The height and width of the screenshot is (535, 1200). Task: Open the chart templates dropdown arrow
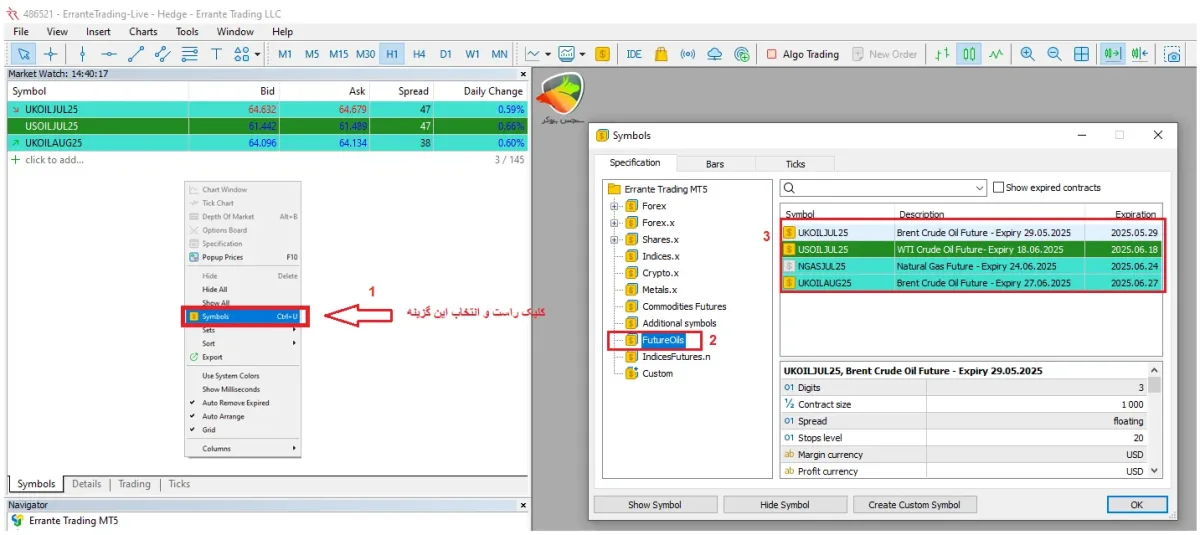pyautogui.click(x=582, y=54)
